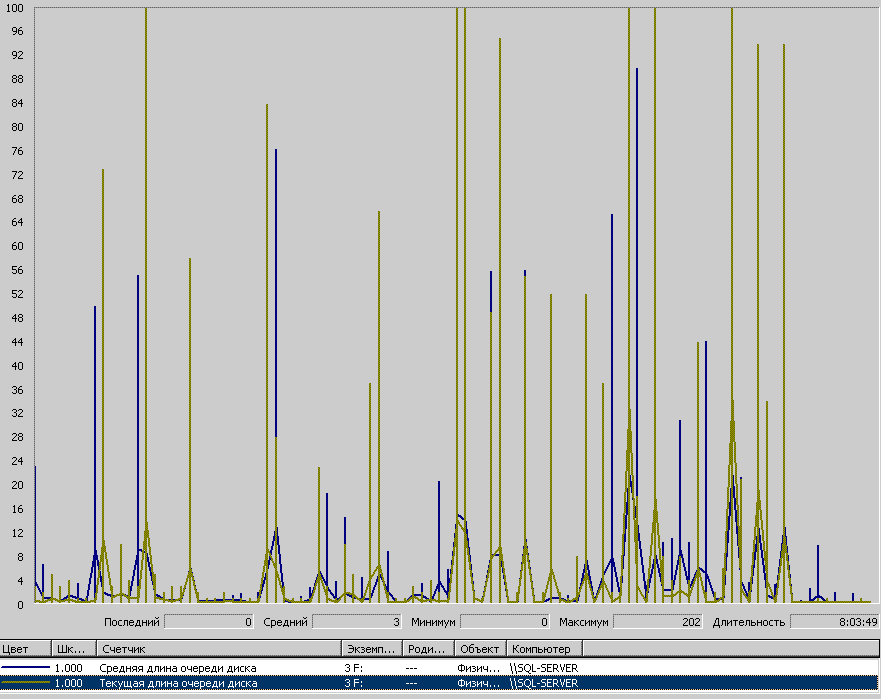Screen dimensions: 881x699
Task: Click the 'Длительность' field showing 8:03:49
Action: 834,622
